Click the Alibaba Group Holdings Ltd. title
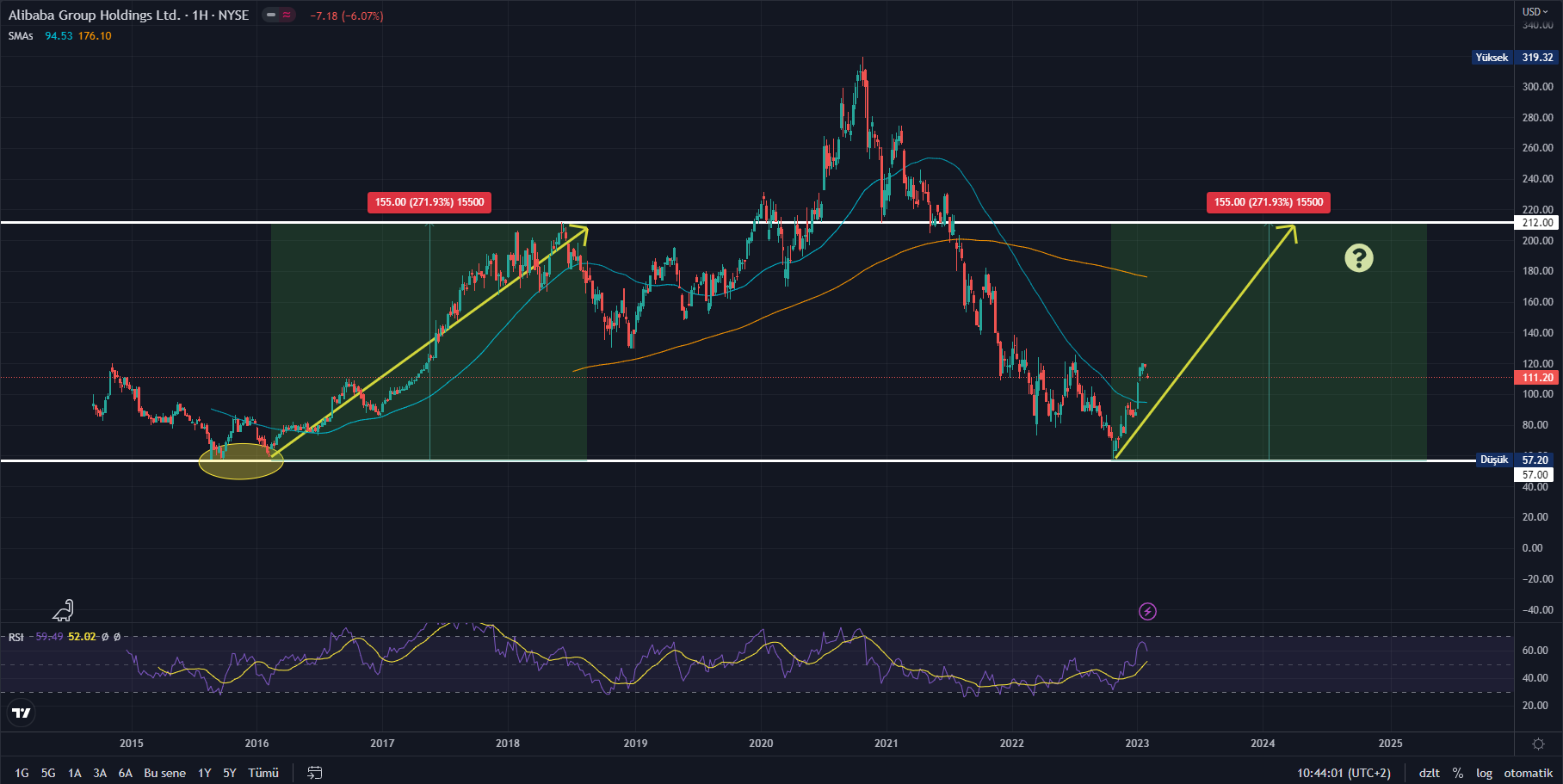The width and height of the screenshot is (1563, 784). [x=95, y=15]
